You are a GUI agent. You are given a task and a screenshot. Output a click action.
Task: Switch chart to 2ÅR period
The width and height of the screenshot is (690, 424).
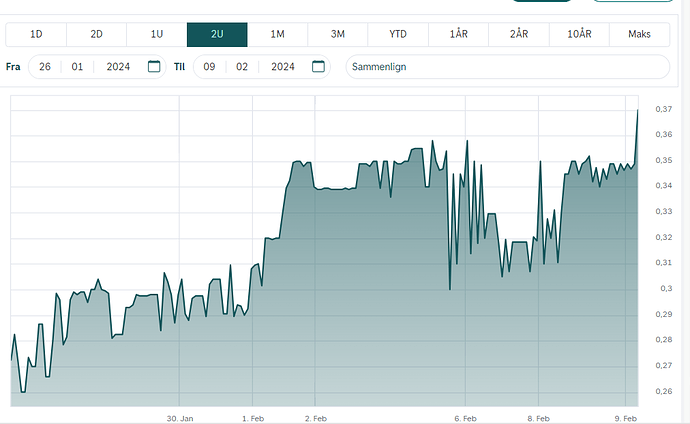tap(519, 34)
